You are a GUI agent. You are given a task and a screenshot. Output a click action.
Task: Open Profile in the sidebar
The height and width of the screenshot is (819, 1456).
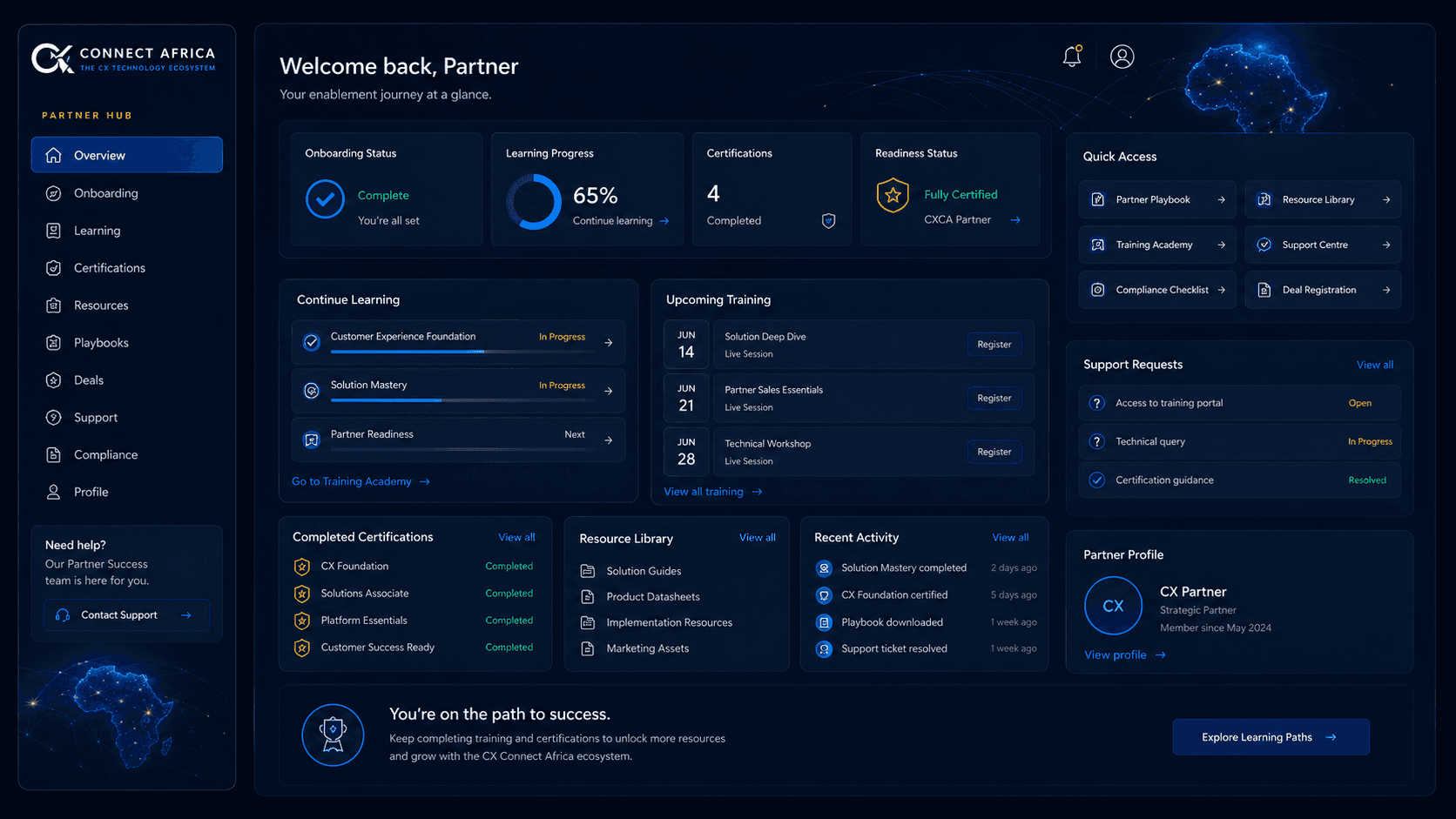127,493
